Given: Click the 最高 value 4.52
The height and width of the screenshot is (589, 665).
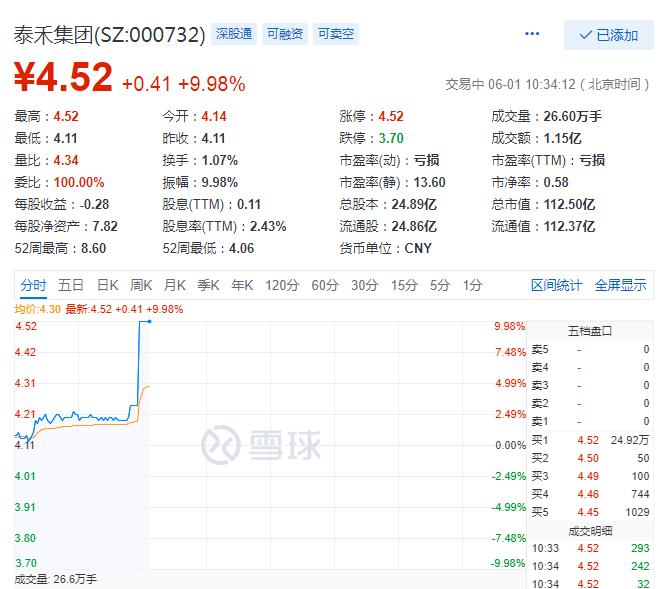Looking at the screenshot, I should [x=66, y=116].
